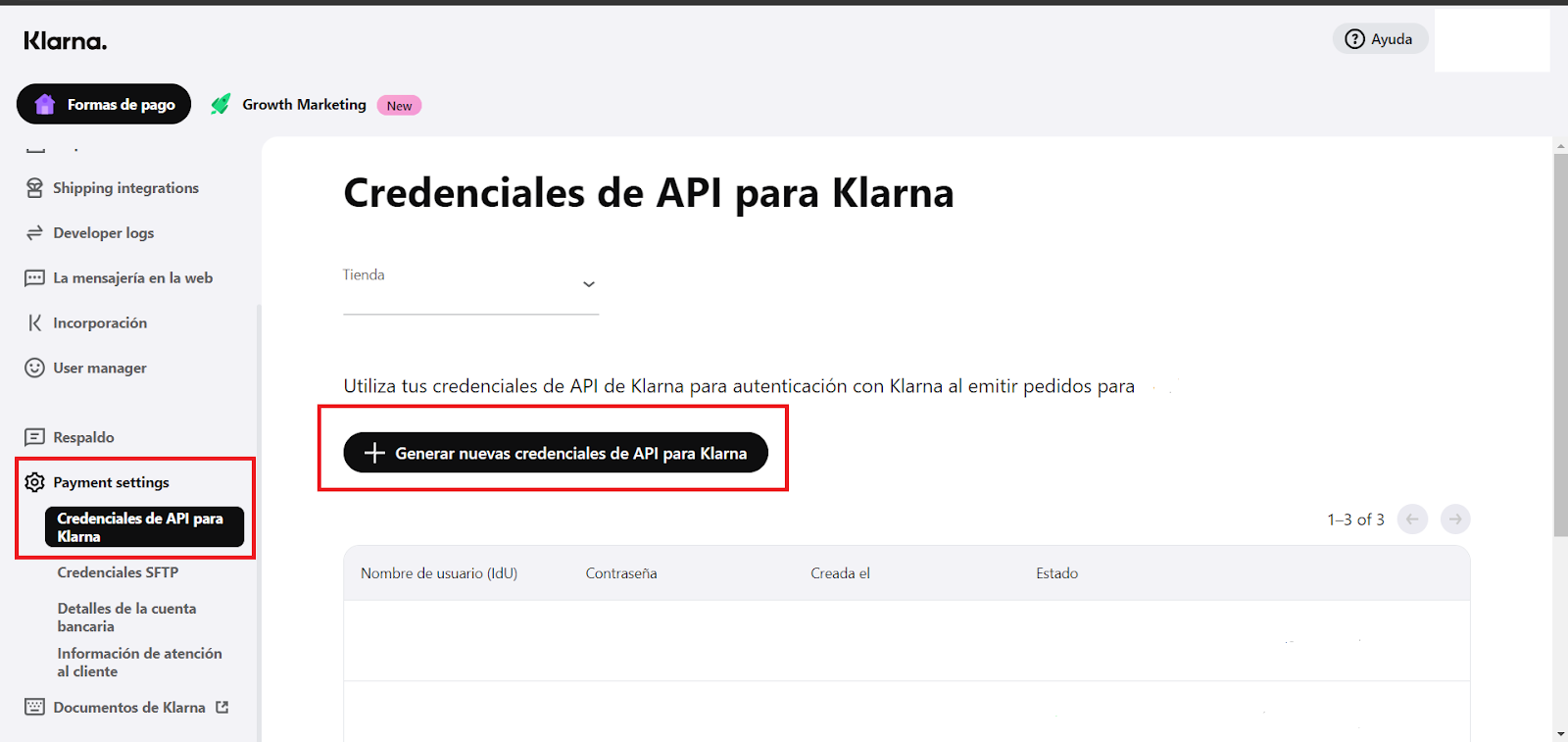Click the external link icon
Viewport: 1568px width, 742px height.
click(x=222, y=707)
